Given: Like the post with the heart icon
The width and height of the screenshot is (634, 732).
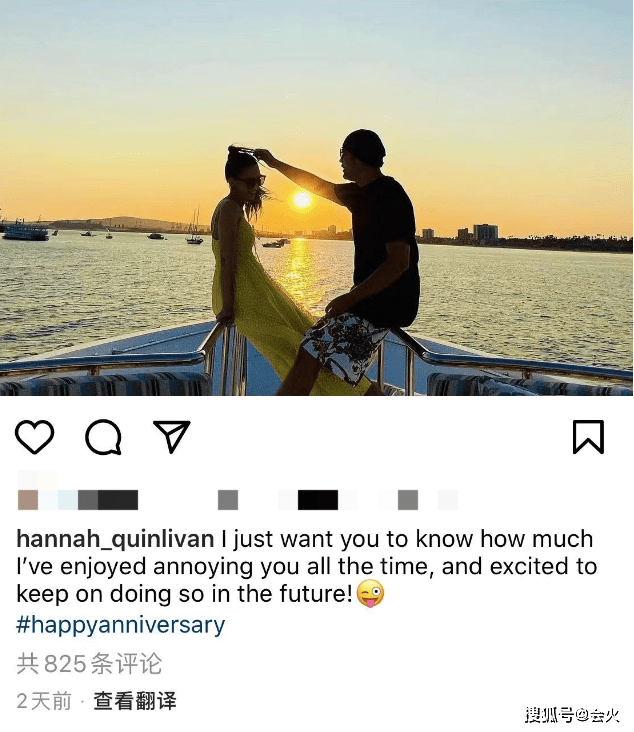Looking at the screenshot, I should [x=35, y=437].
